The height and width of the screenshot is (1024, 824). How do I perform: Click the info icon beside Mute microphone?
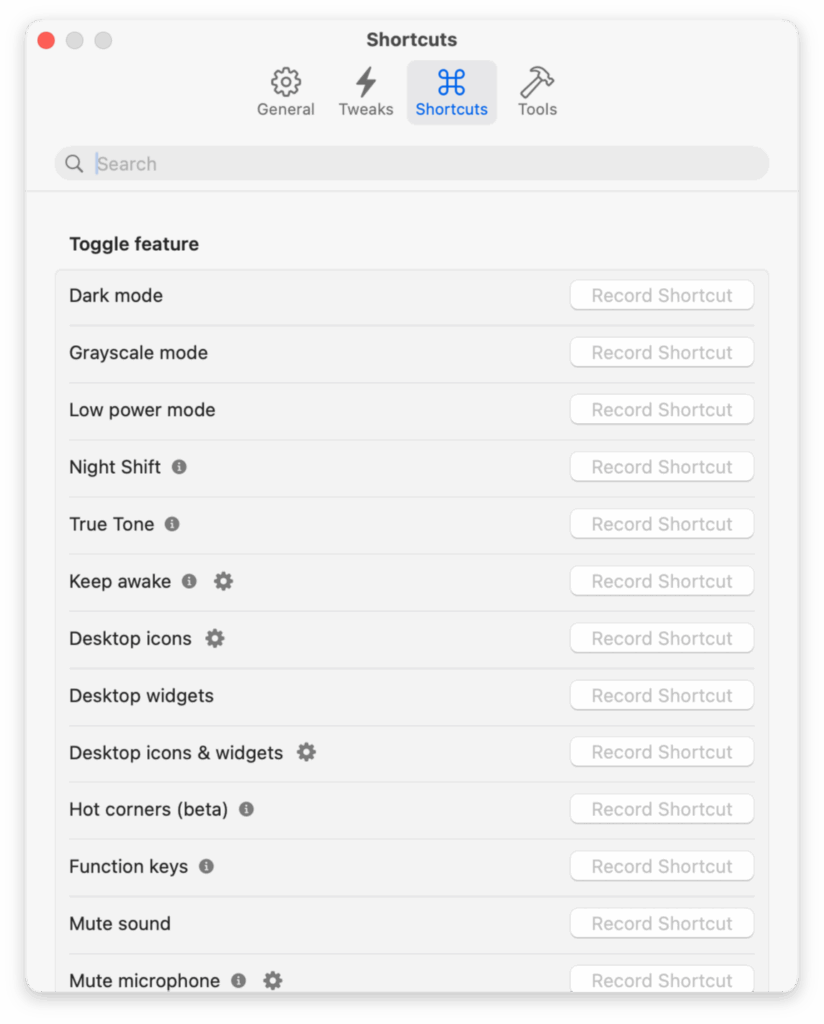(238, 981)
